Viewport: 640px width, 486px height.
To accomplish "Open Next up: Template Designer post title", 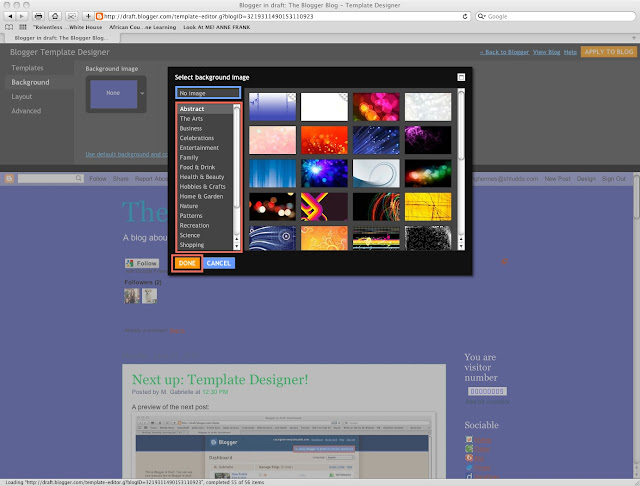I will (x=220, y=379).
